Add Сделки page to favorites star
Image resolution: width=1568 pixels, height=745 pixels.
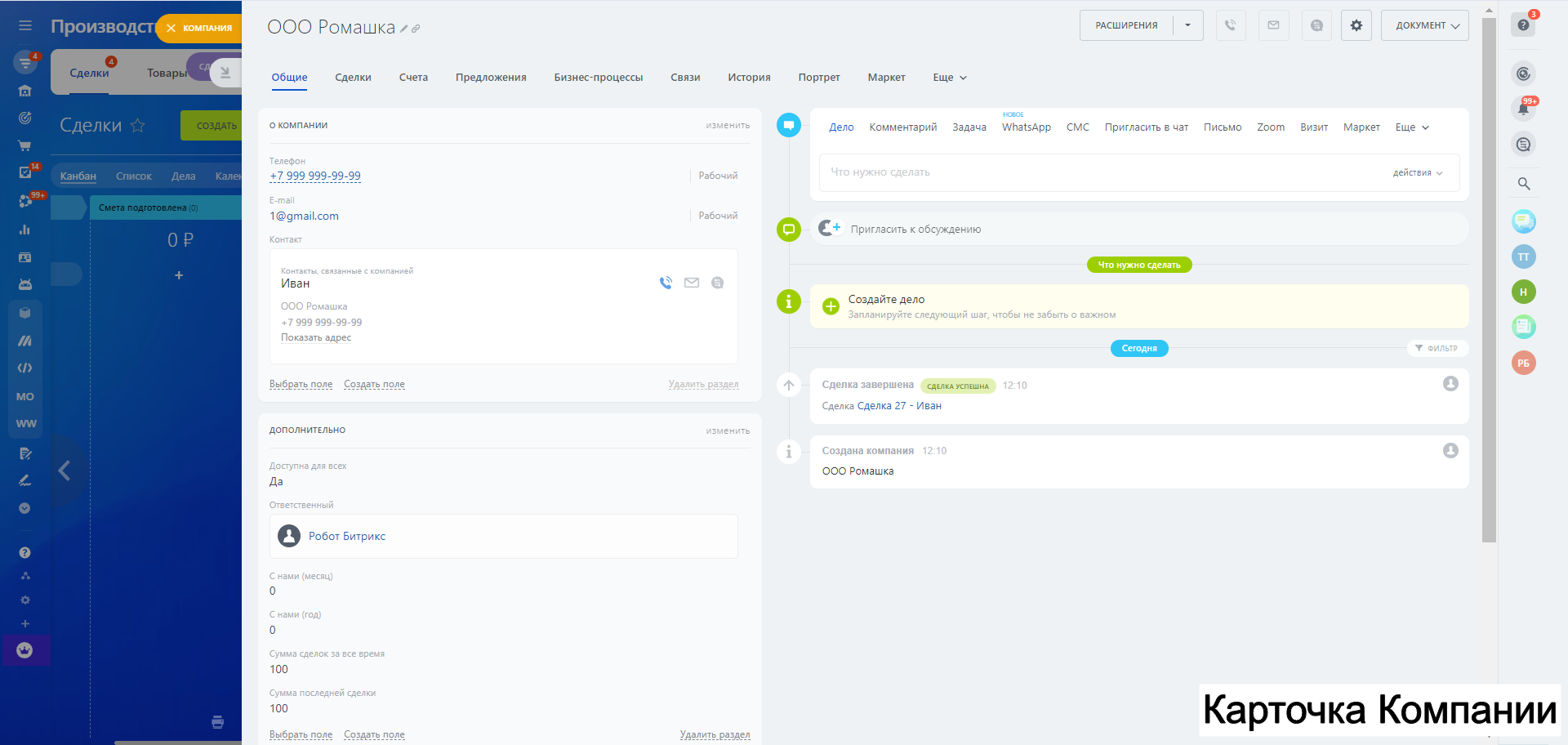(138, 125)
